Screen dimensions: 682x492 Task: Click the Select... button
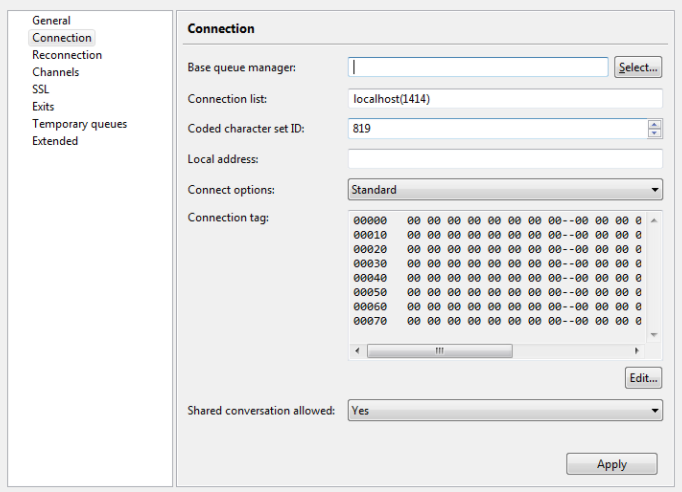coord(638,67)
